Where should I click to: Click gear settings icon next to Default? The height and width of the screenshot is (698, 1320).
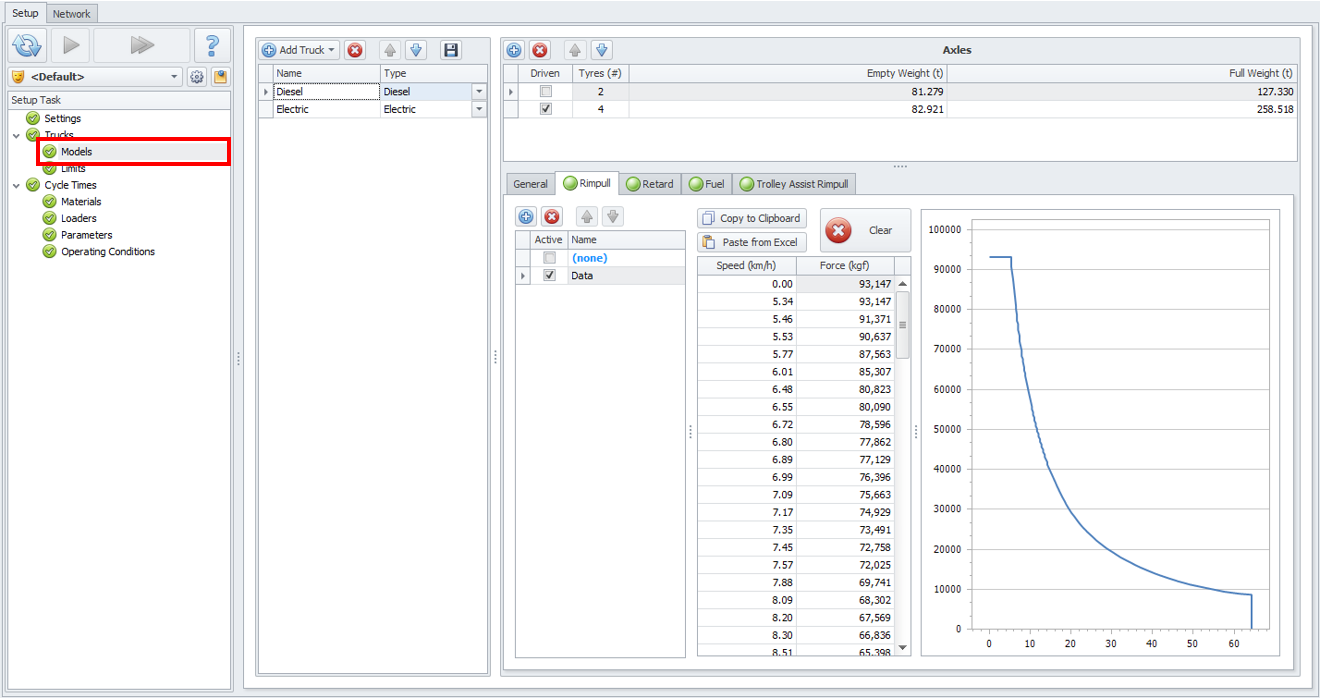(x=197, y=77)
